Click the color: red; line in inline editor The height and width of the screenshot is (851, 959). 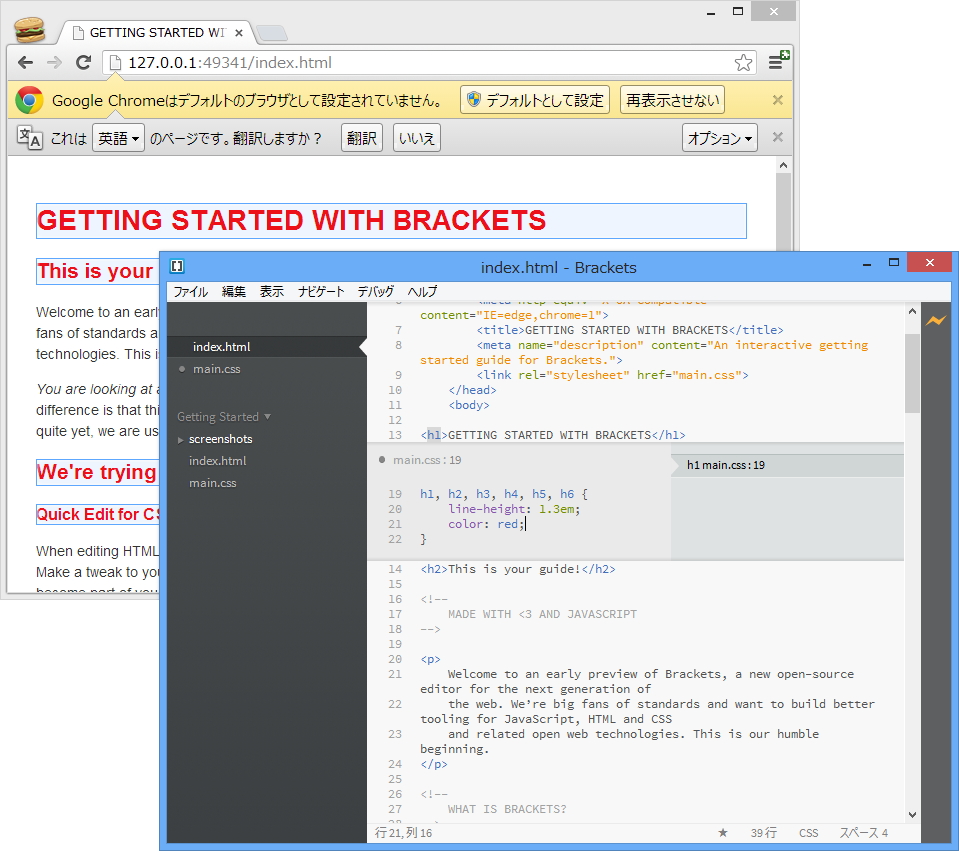click(486, 524)
